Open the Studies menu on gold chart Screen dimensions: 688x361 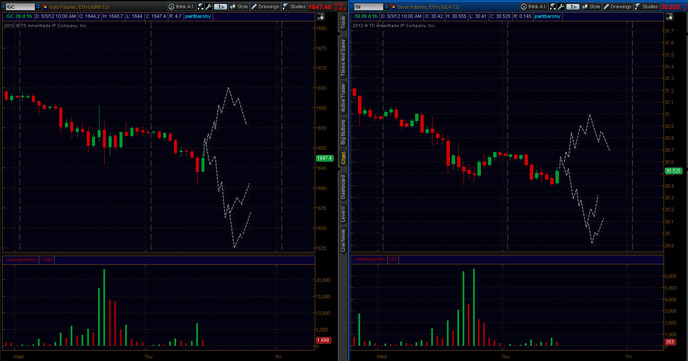[x=294, y=7]
